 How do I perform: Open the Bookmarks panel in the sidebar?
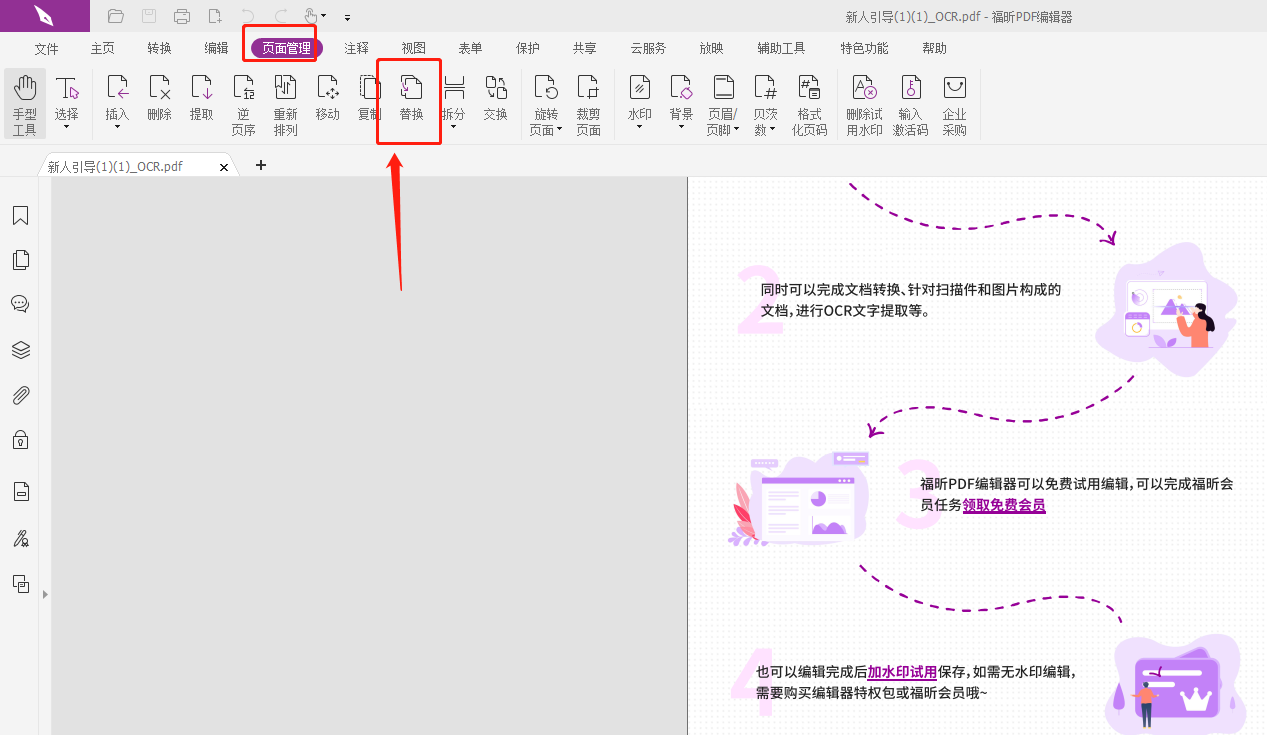pos(20,215)
